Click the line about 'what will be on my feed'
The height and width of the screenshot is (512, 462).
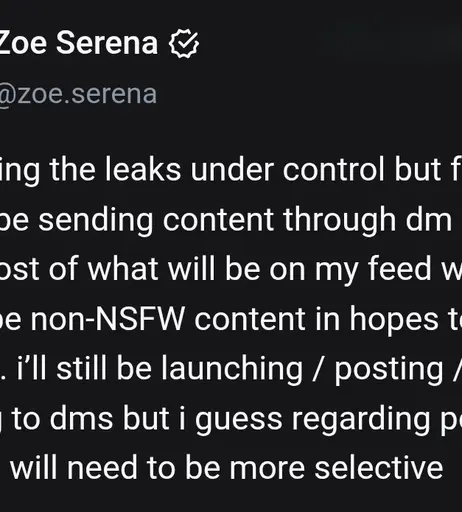[231, 269]
